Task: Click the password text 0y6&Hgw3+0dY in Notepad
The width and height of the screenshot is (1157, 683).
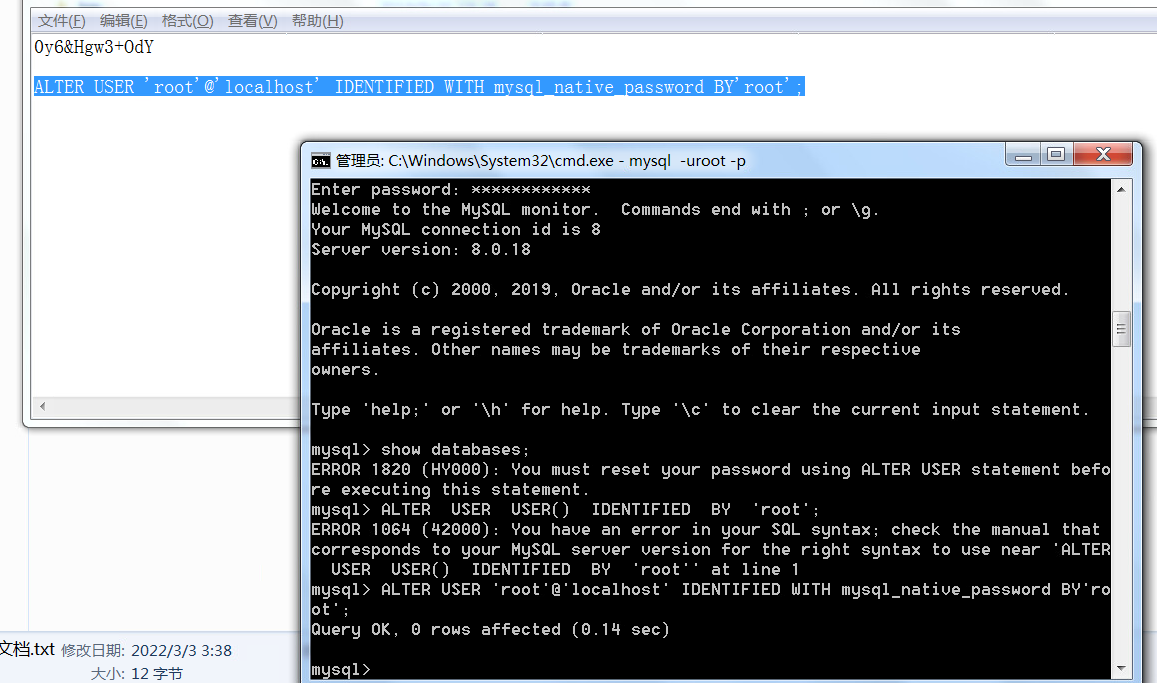Action: tap(94, 47)
